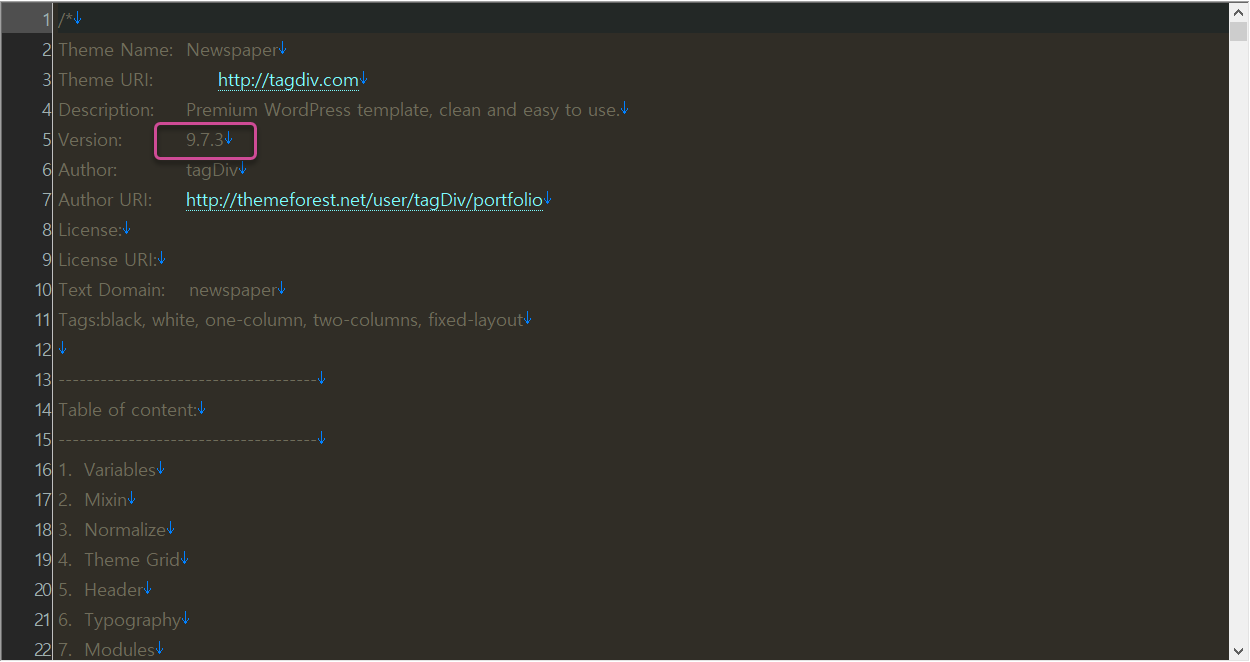Open the themeforest.net tagDiv portfolio link
The height and width of the screenshot is (662, 1250).
click(x=364, y=200)
